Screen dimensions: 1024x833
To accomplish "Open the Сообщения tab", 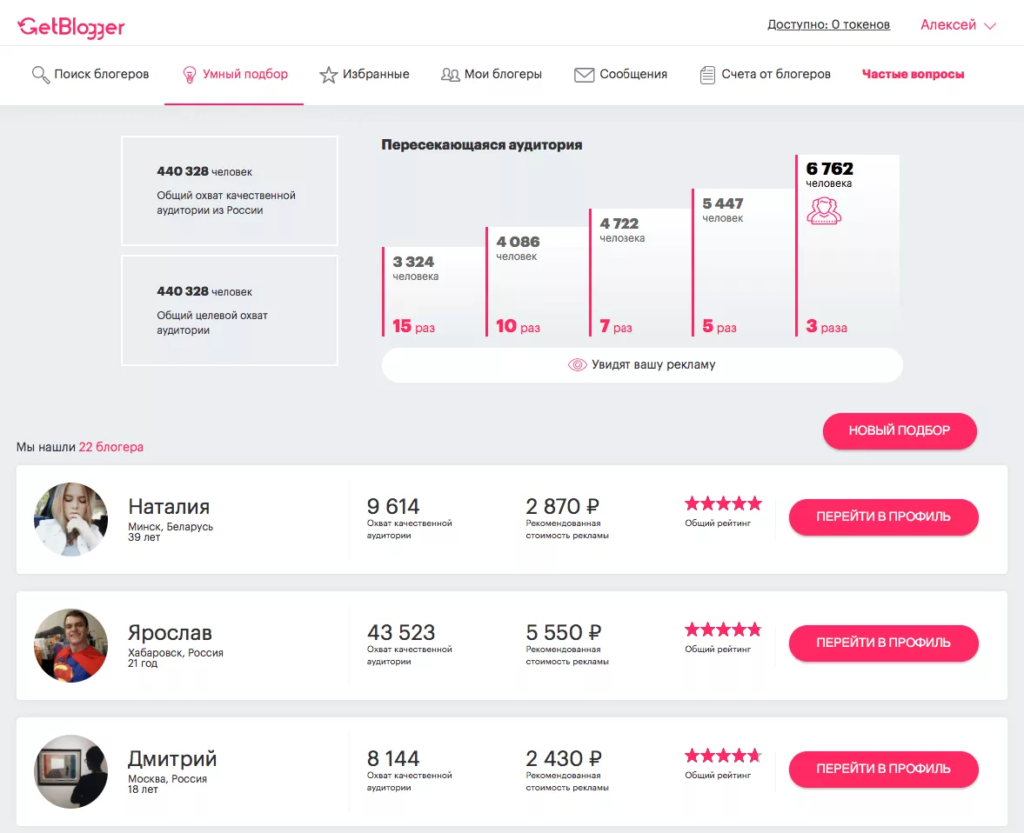I will 621,74.
